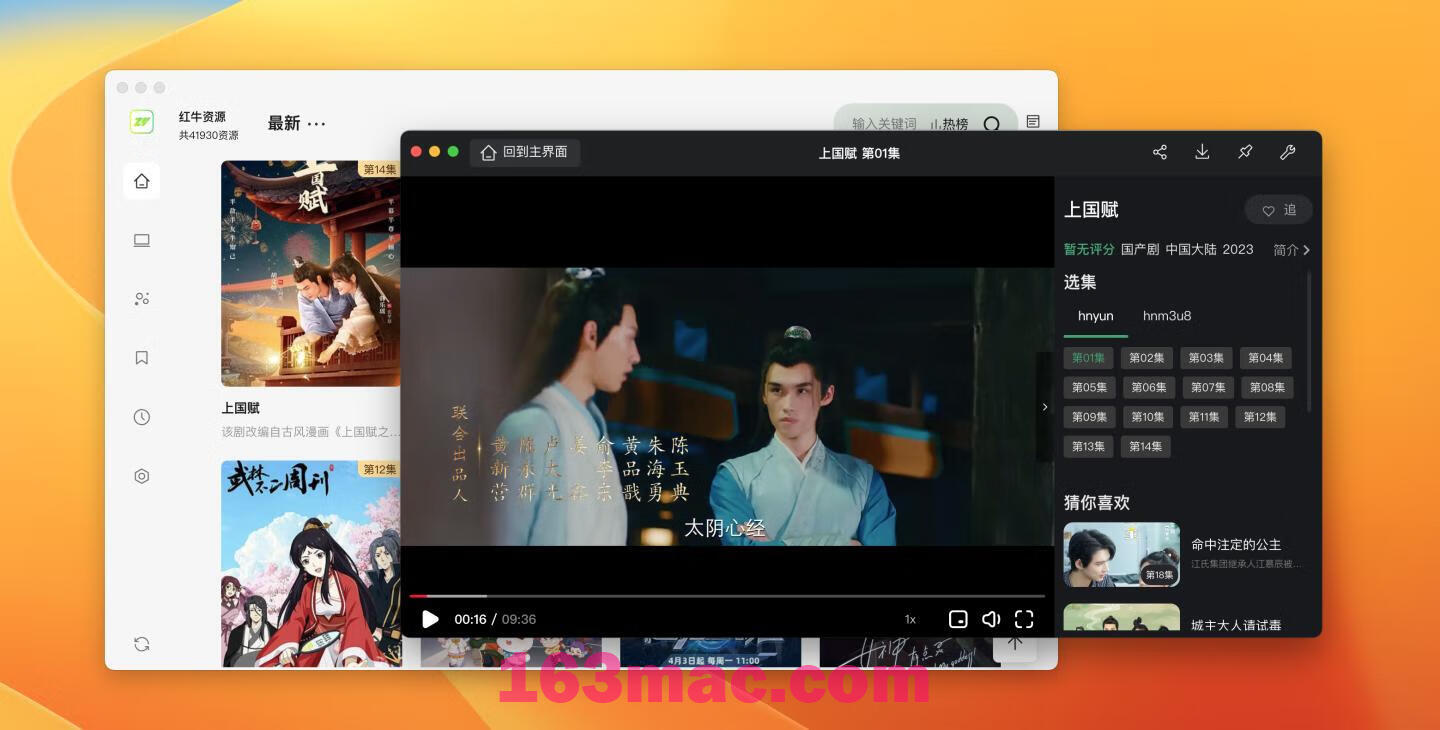Pin the player window on top
This screenshot has width=1440, height=730.
[x=1245, y=152]
